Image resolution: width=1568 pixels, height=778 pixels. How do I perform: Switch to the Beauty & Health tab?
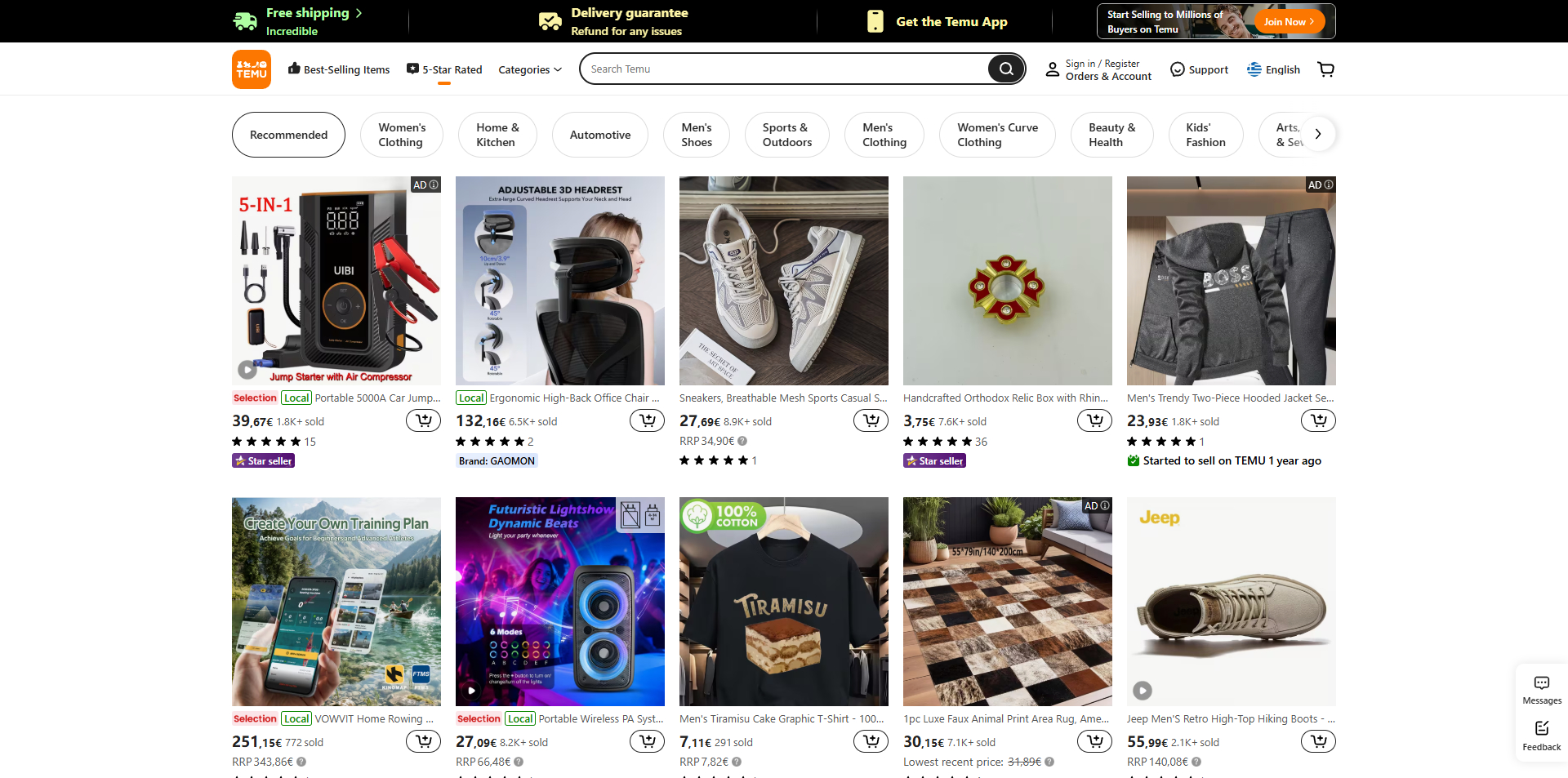[1111, 135]
